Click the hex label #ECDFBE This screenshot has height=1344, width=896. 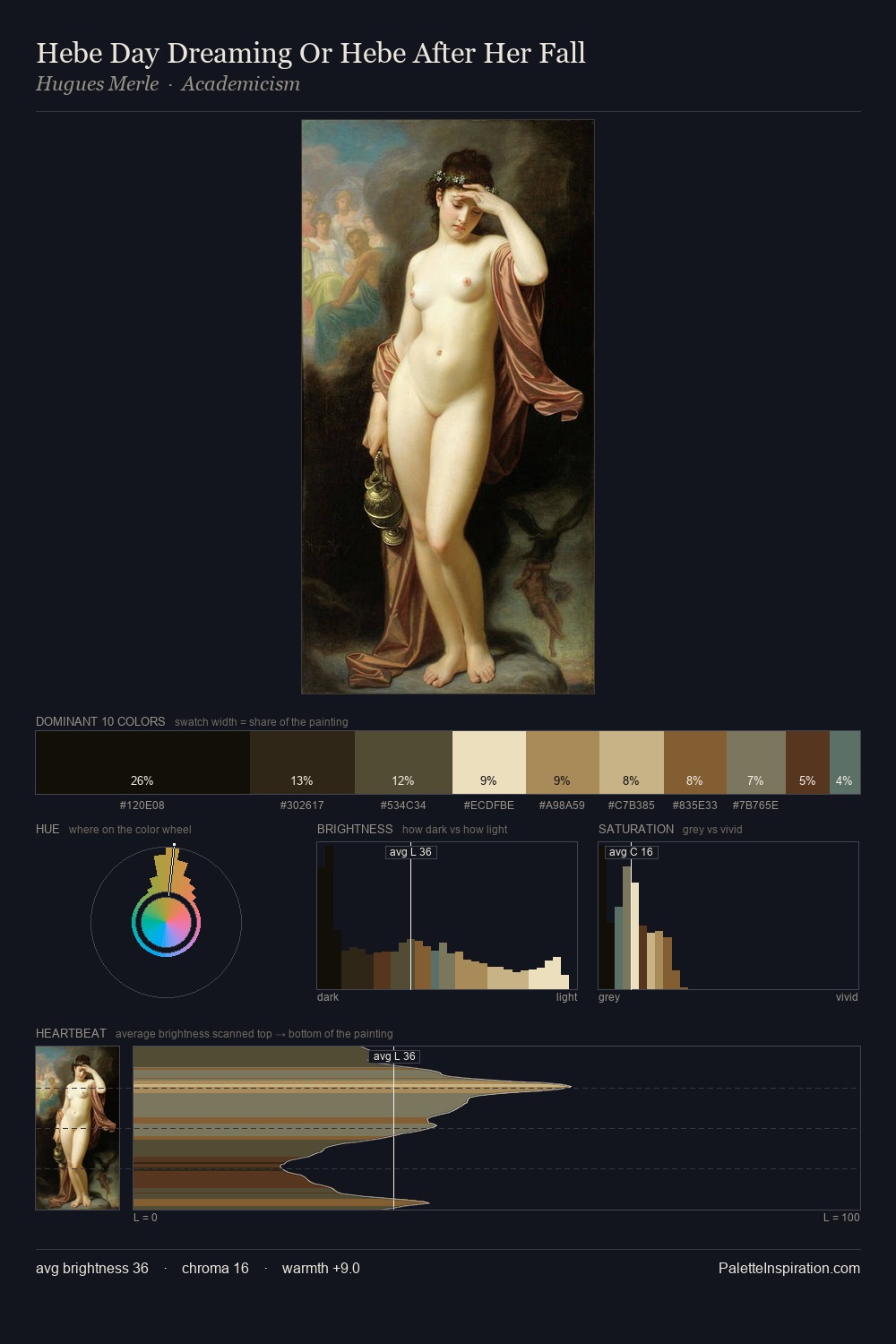point(489,806)
